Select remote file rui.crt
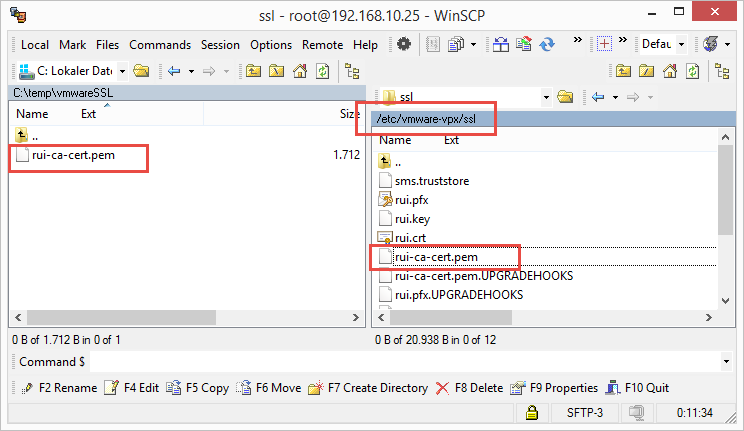Viewport: 744px width, 431px height. (410, 238)
